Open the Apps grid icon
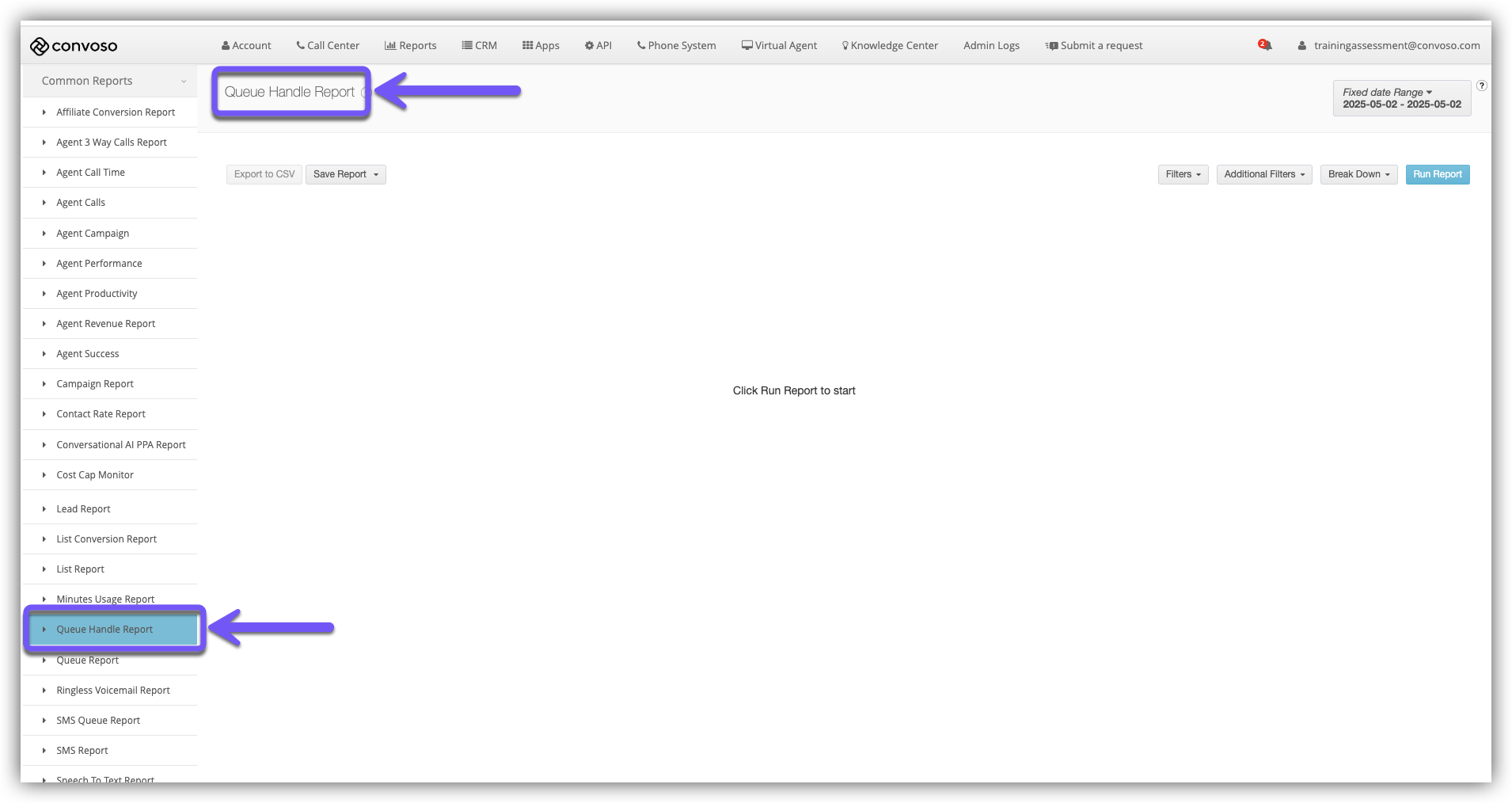Screen dimensions: 1512x803 (x=526, y=45)
